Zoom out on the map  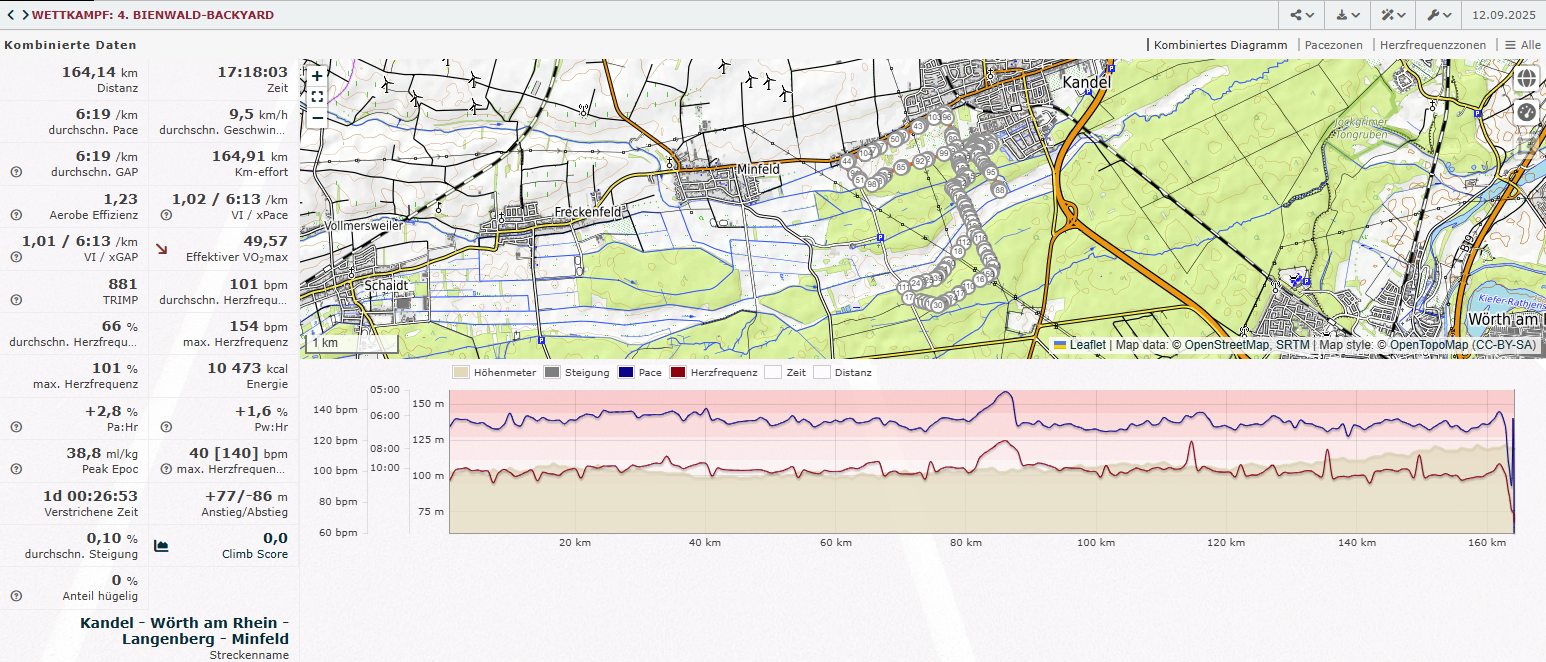click(x=317, y=117)
